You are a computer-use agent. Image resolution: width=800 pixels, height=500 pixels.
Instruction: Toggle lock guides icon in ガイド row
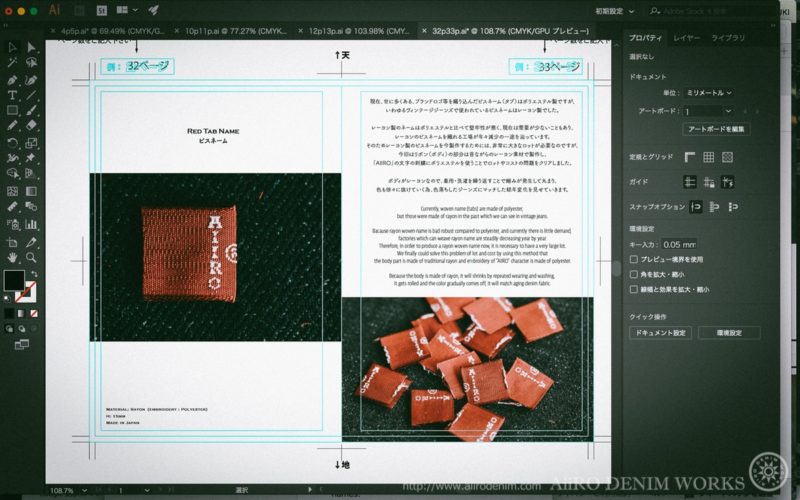click(x=709, y=182)
